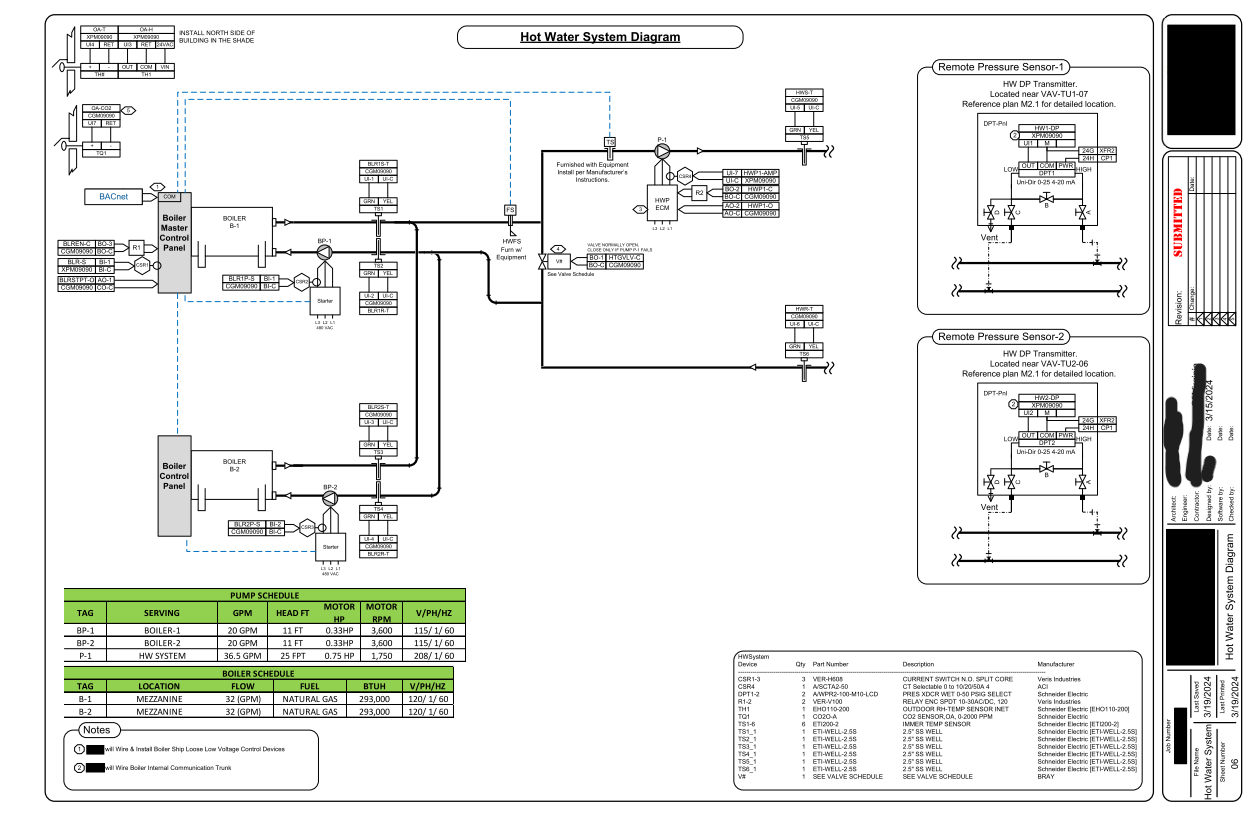Click the 'BLREN-C' point label
Image resolution: width=1257 pixels, height=813 pixels.
coord(77,243)
